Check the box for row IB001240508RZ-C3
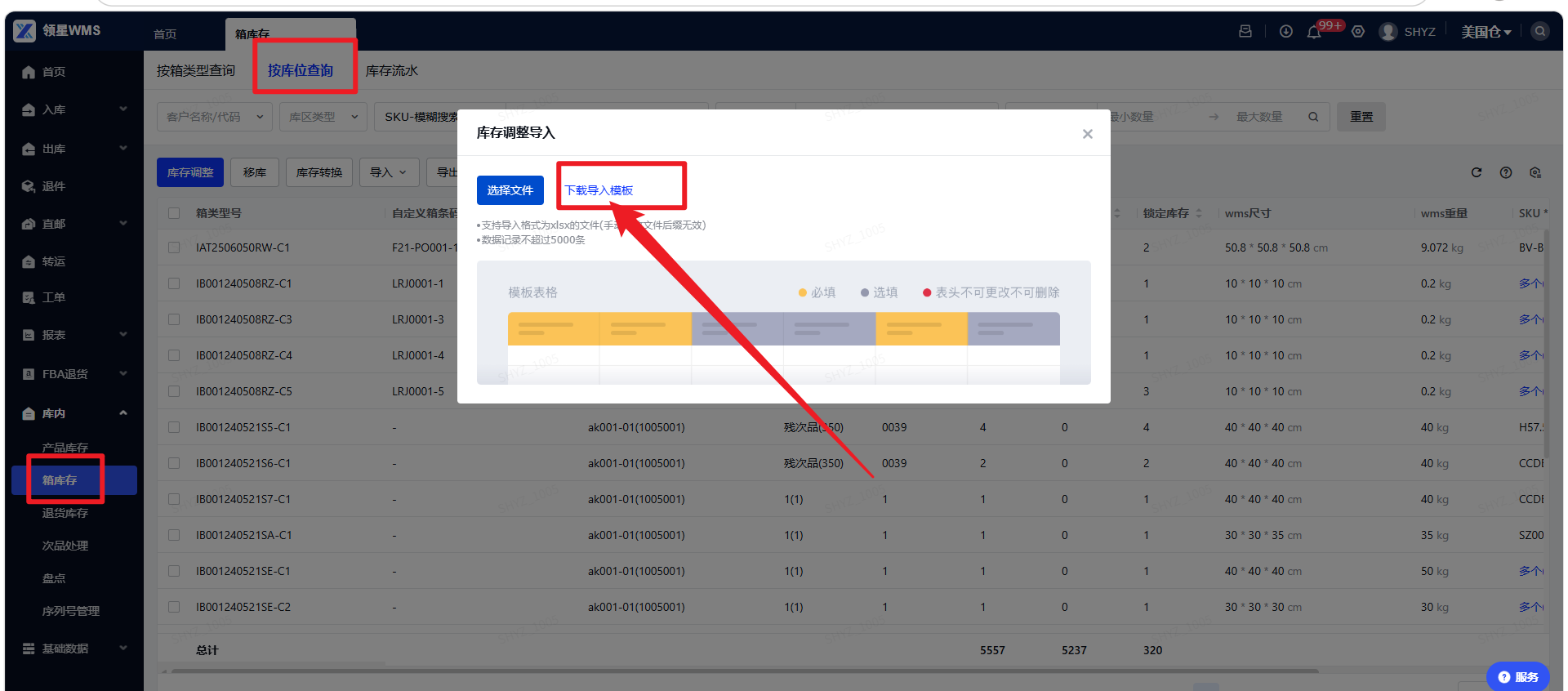1568x691 pixels. [174, 319]
